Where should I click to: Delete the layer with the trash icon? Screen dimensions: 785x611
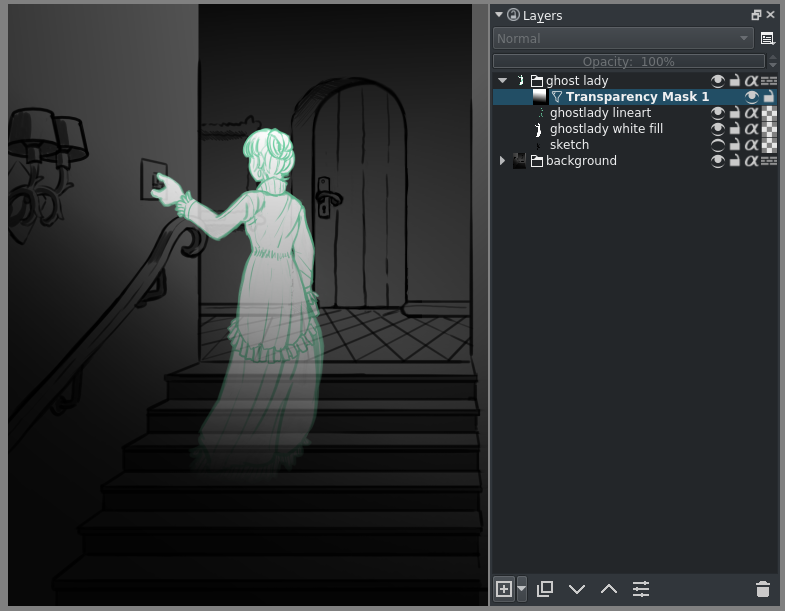click(763, 589)
